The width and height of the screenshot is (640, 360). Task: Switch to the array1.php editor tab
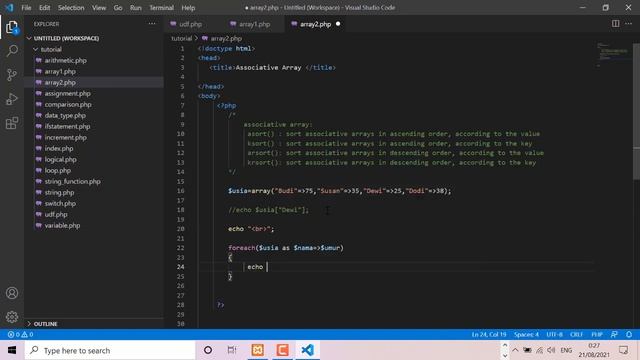pos(255,24)
